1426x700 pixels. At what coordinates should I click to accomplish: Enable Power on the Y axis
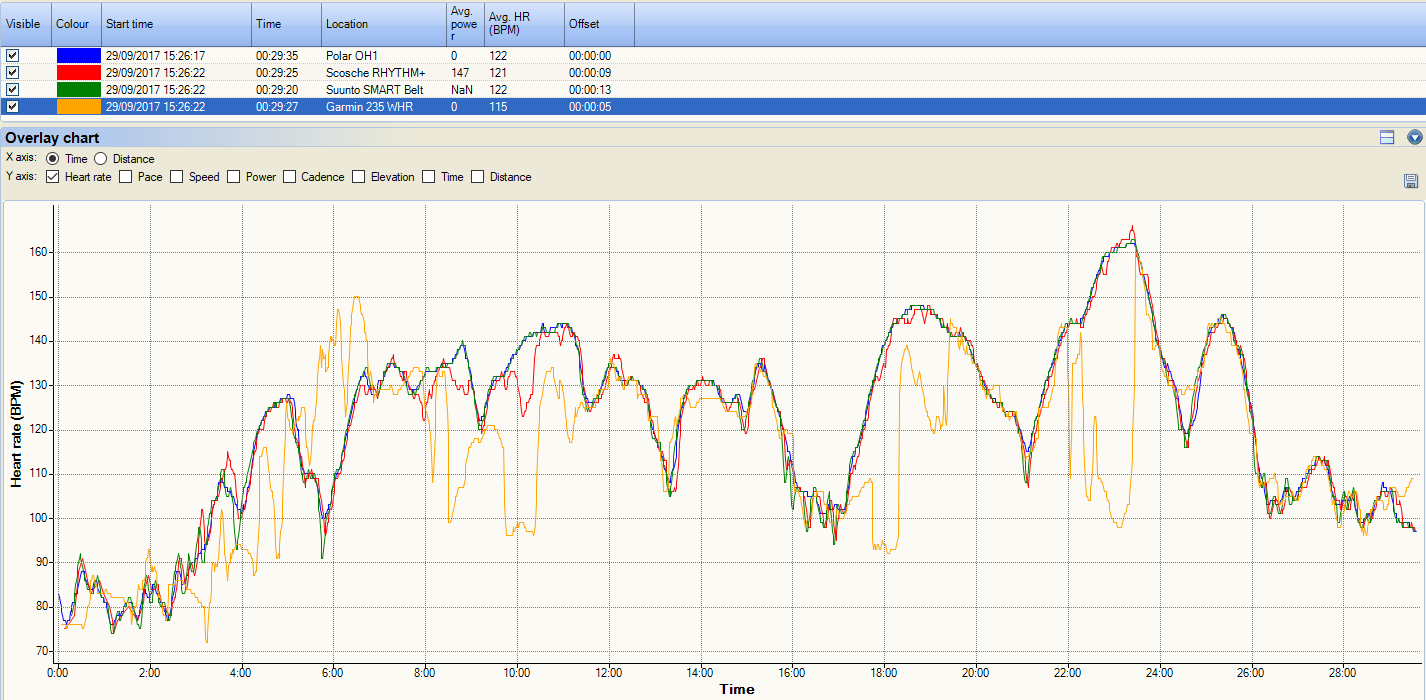tap(232, 176)
